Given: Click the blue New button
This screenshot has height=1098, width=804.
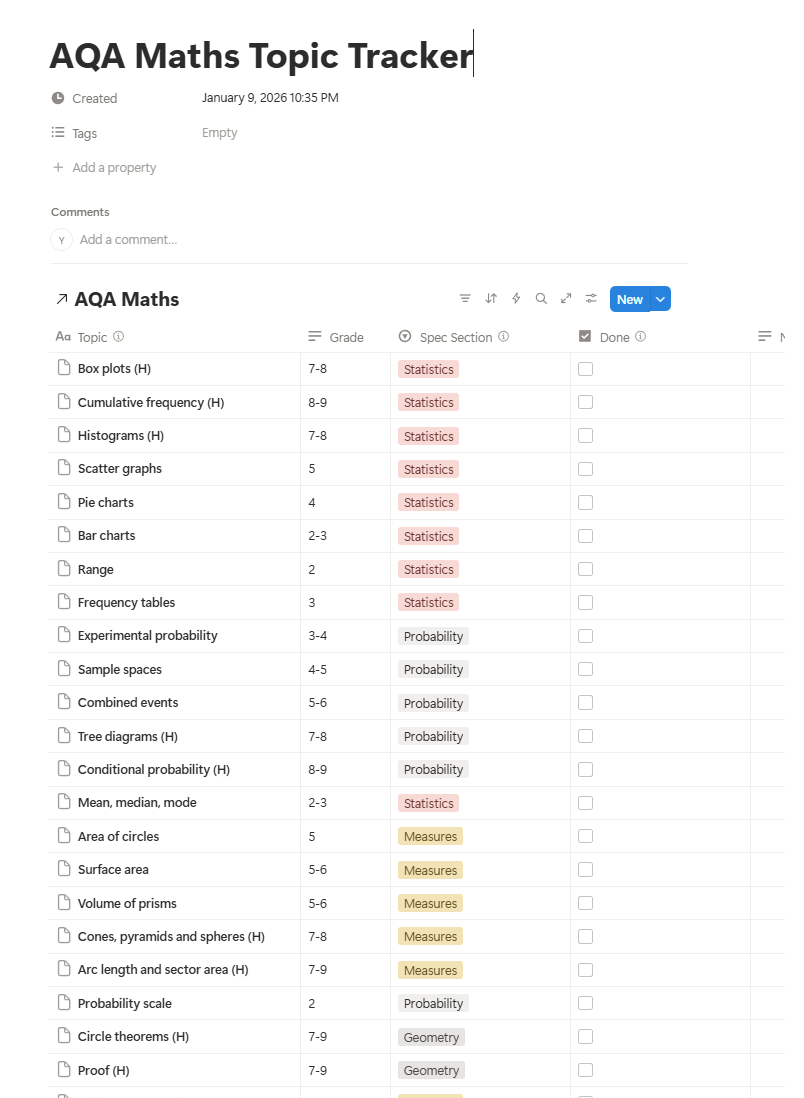Looking at the screenshot, I should [x=630, y=299].
